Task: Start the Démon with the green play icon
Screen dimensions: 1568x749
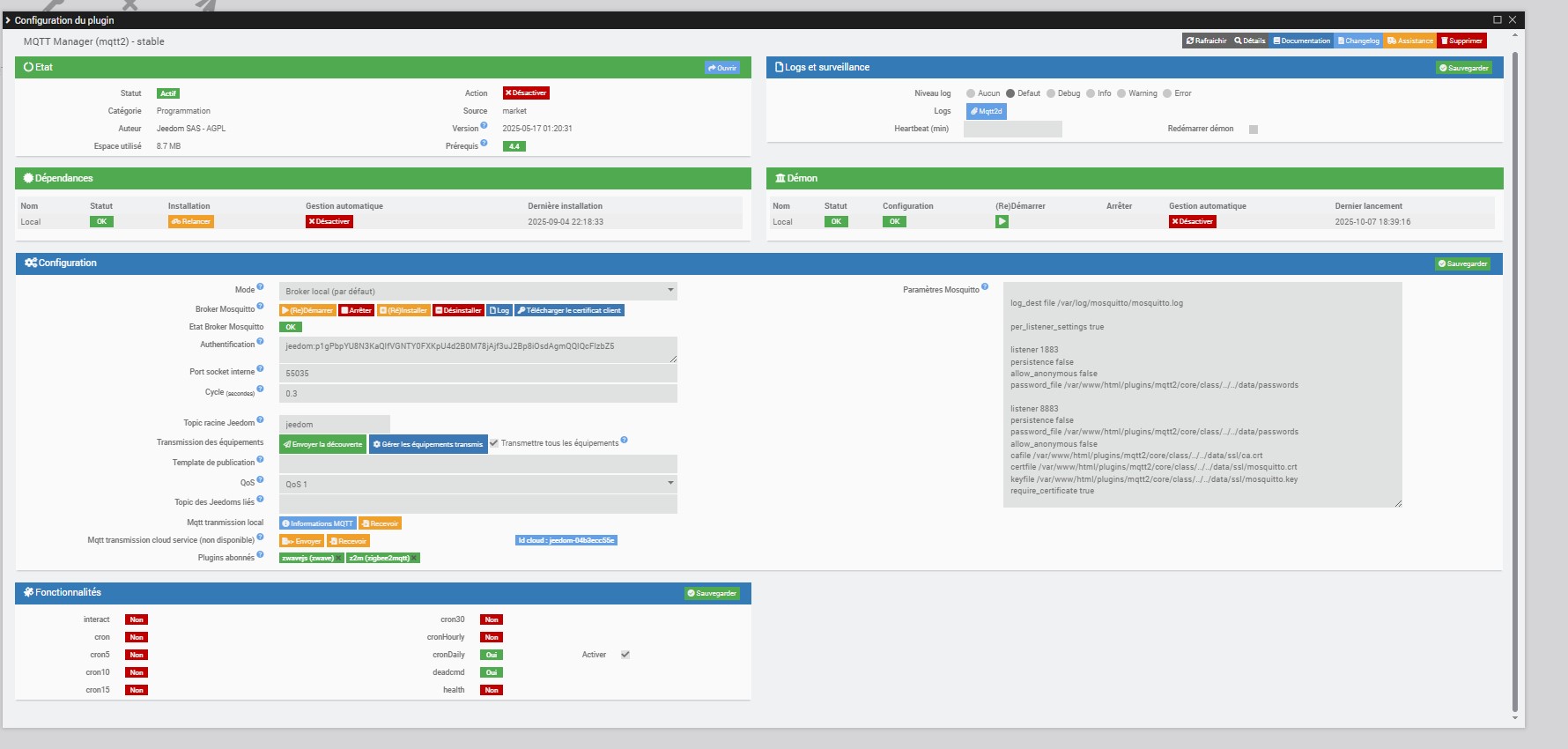Action: click(x=1002, y=222)
